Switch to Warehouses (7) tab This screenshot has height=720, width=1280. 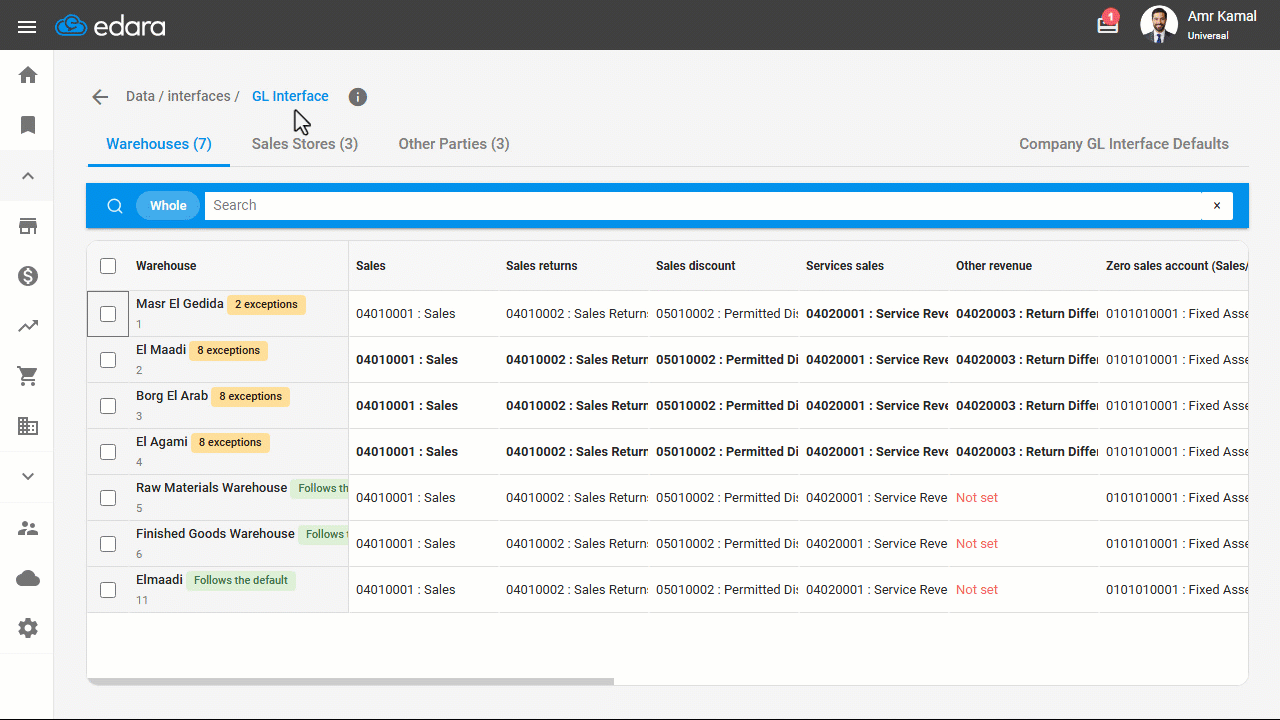pyautogui.click(x=159, y=144)
